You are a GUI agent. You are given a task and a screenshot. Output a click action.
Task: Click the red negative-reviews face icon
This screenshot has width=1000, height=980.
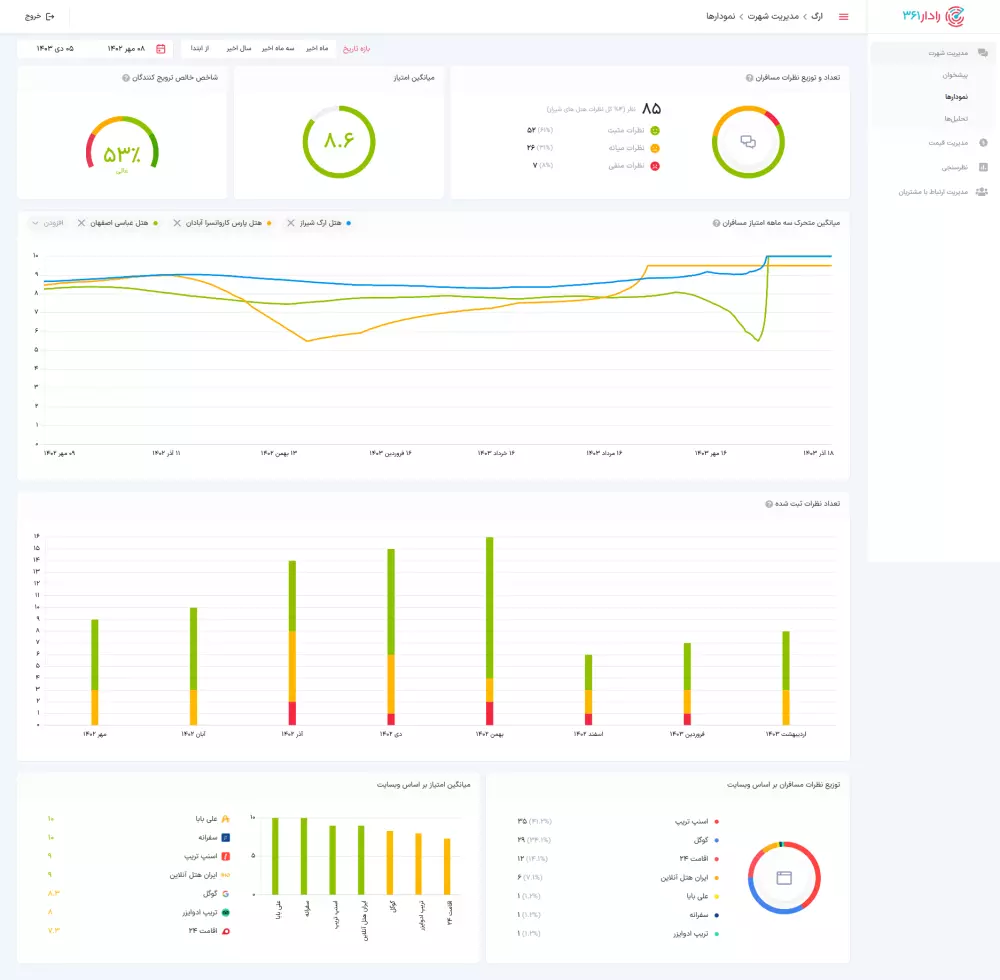point(655,166)
